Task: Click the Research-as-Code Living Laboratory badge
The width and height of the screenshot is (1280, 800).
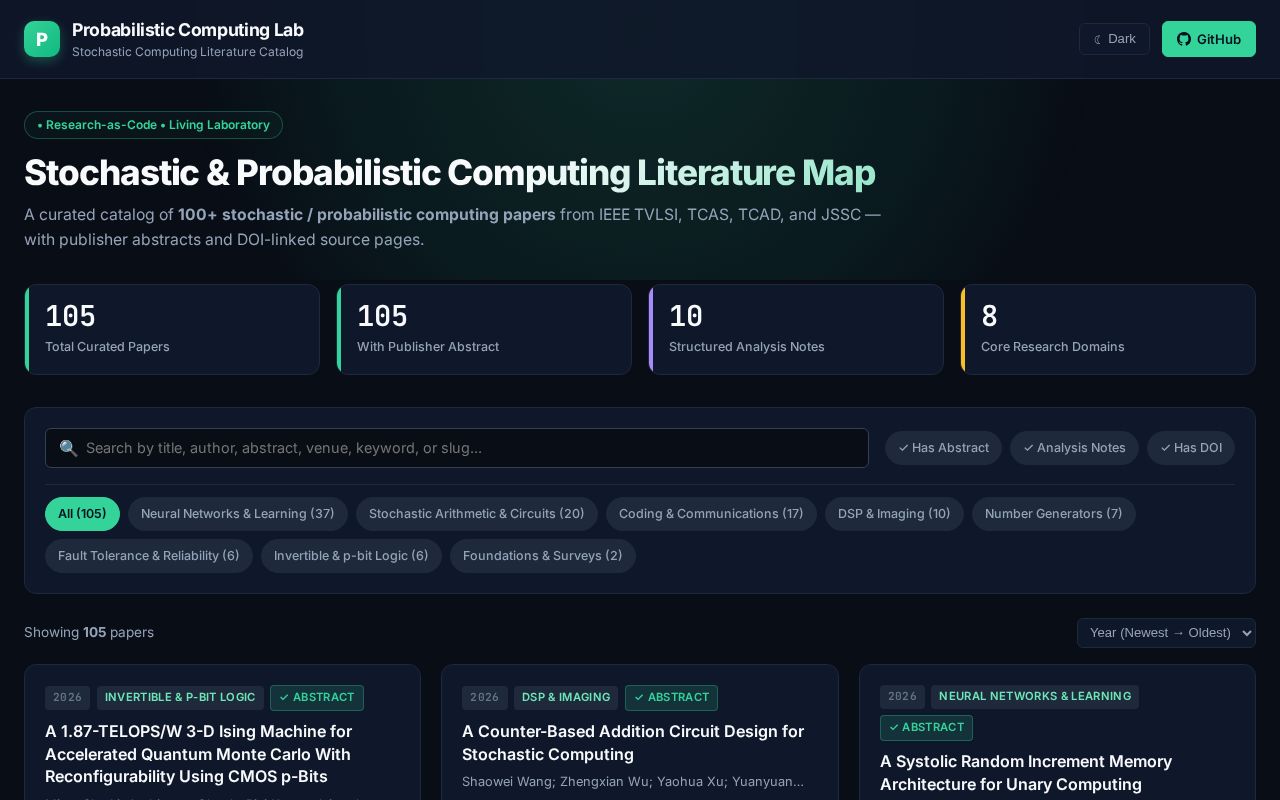Action: [153, 125]
